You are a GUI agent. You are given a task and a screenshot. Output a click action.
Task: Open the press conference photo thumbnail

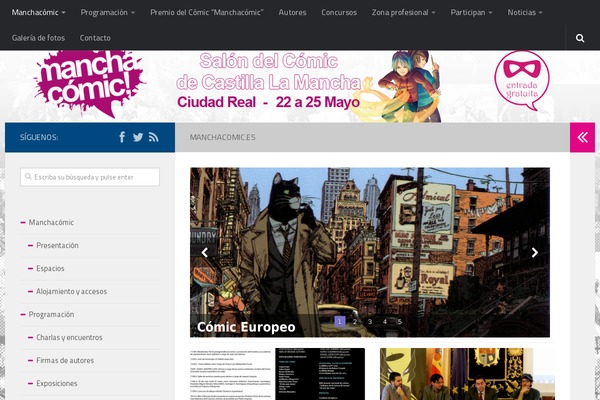pos(465,374)
